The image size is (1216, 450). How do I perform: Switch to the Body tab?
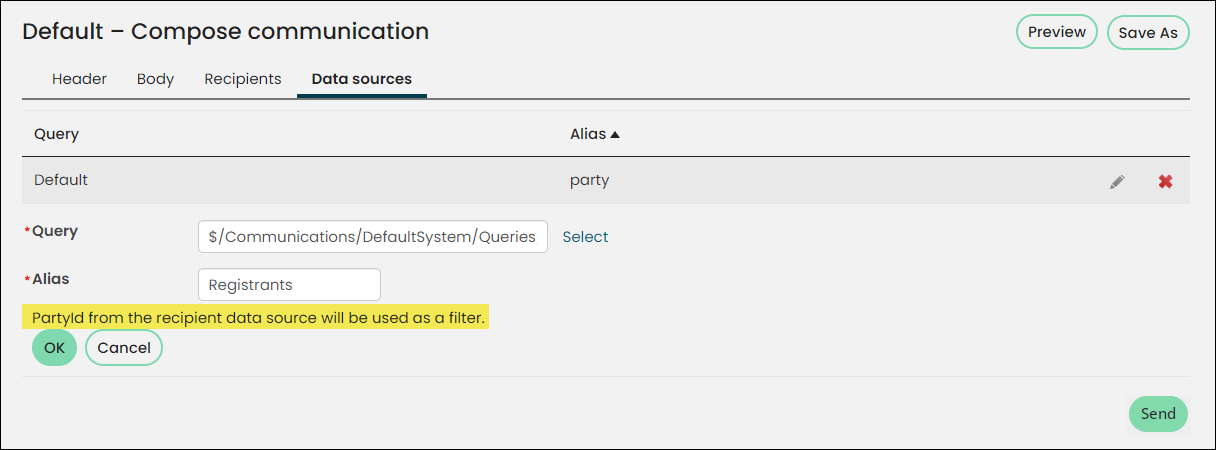pos(155,79)
